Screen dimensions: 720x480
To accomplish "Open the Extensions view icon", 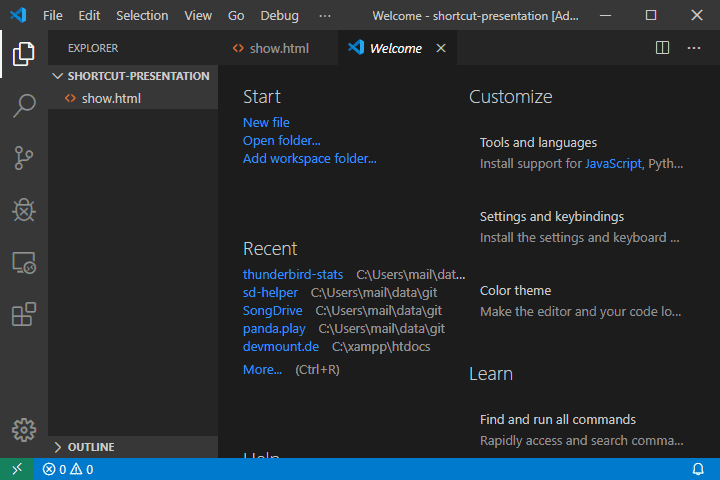I will click(24, 315).
